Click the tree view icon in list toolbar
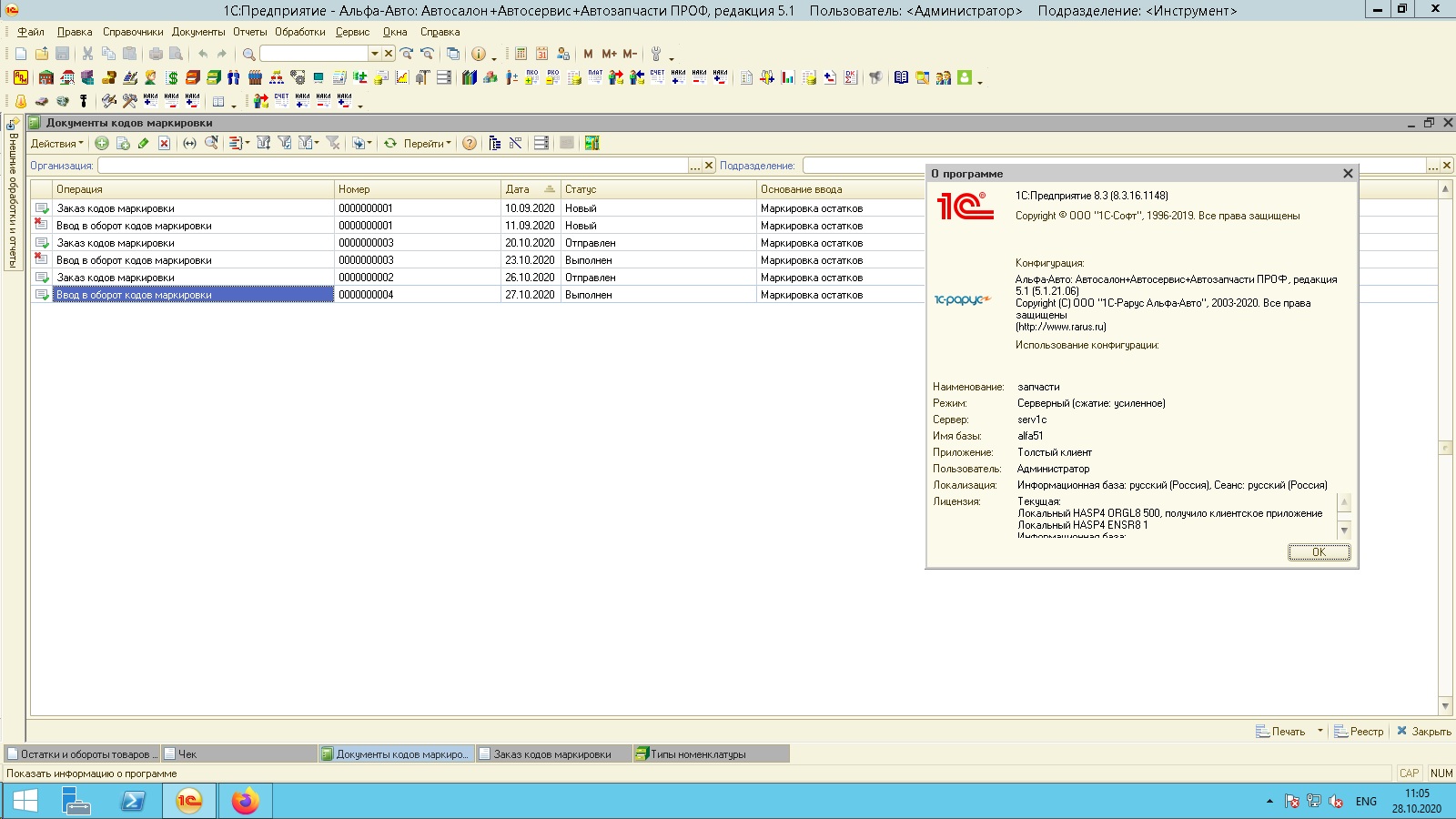 495,143
